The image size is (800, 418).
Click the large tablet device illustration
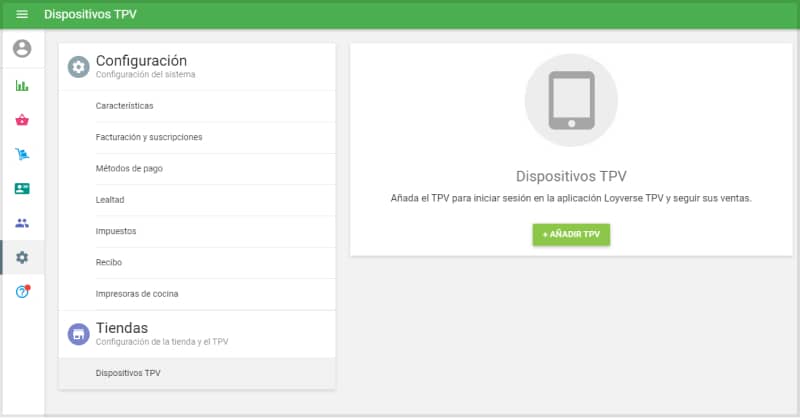pos(570,101)
